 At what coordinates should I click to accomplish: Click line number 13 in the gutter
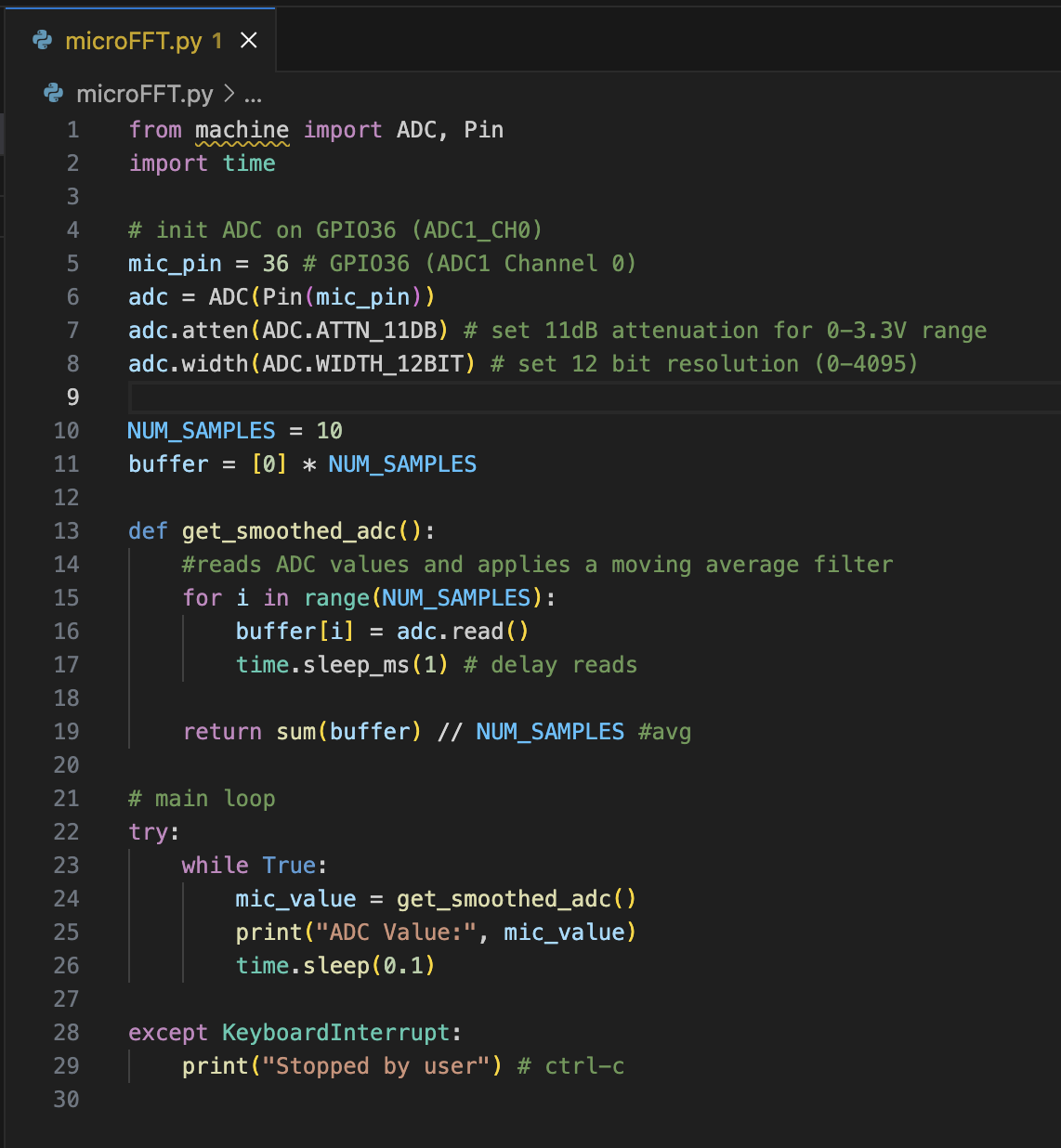point(66,531)
